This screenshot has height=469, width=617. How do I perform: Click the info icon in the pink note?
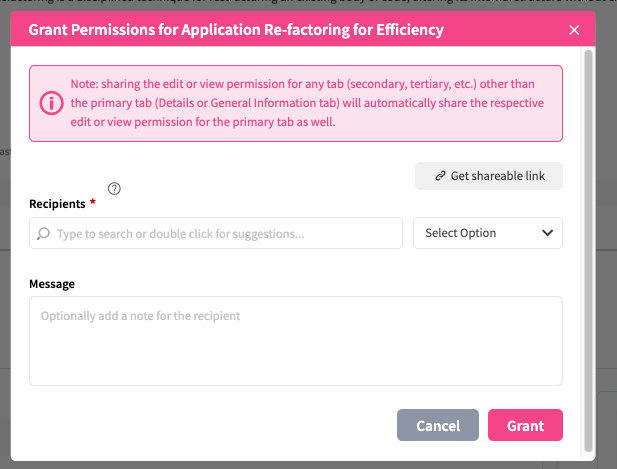[x=50, y=103]
